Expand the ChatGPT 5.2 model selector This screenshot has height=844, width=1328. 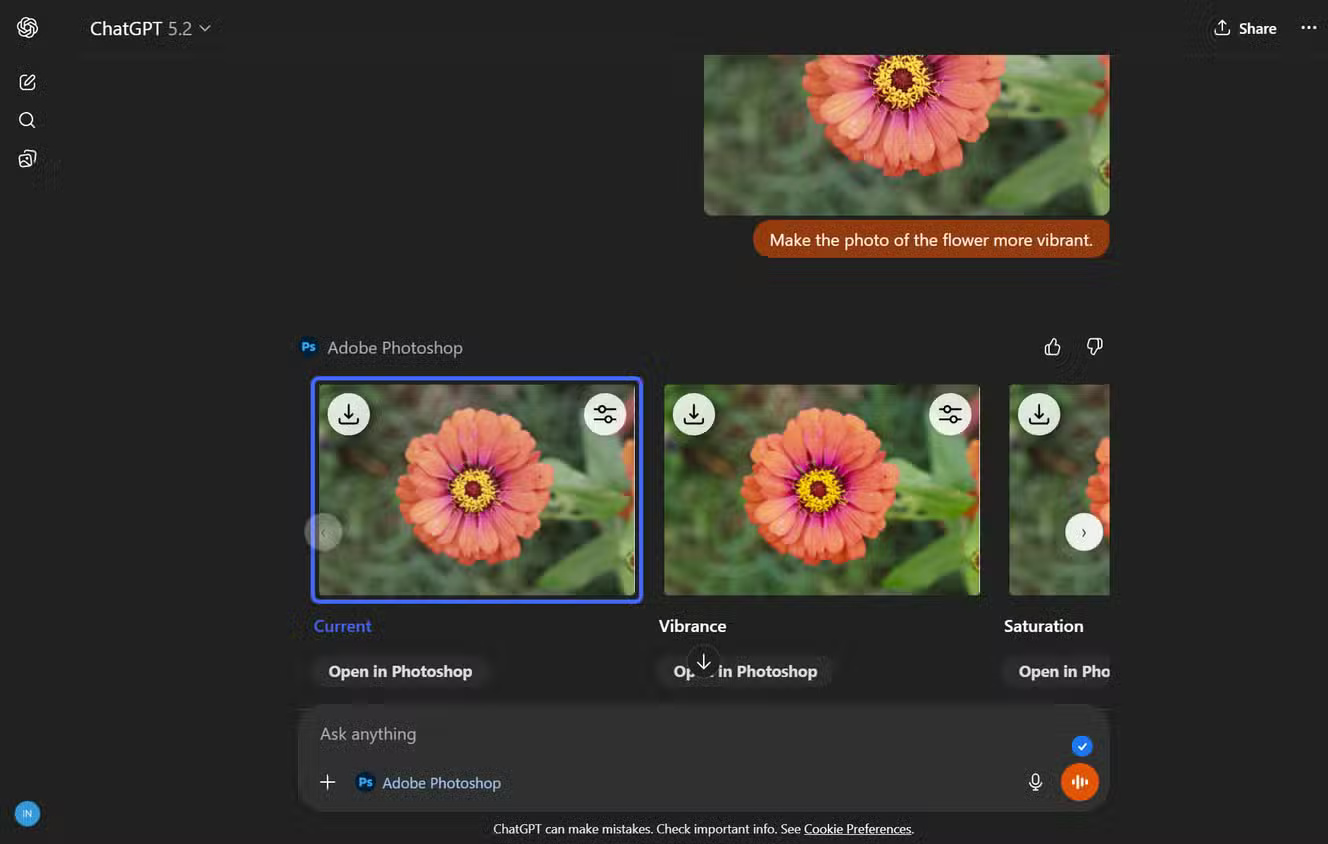tap(151, 28)
